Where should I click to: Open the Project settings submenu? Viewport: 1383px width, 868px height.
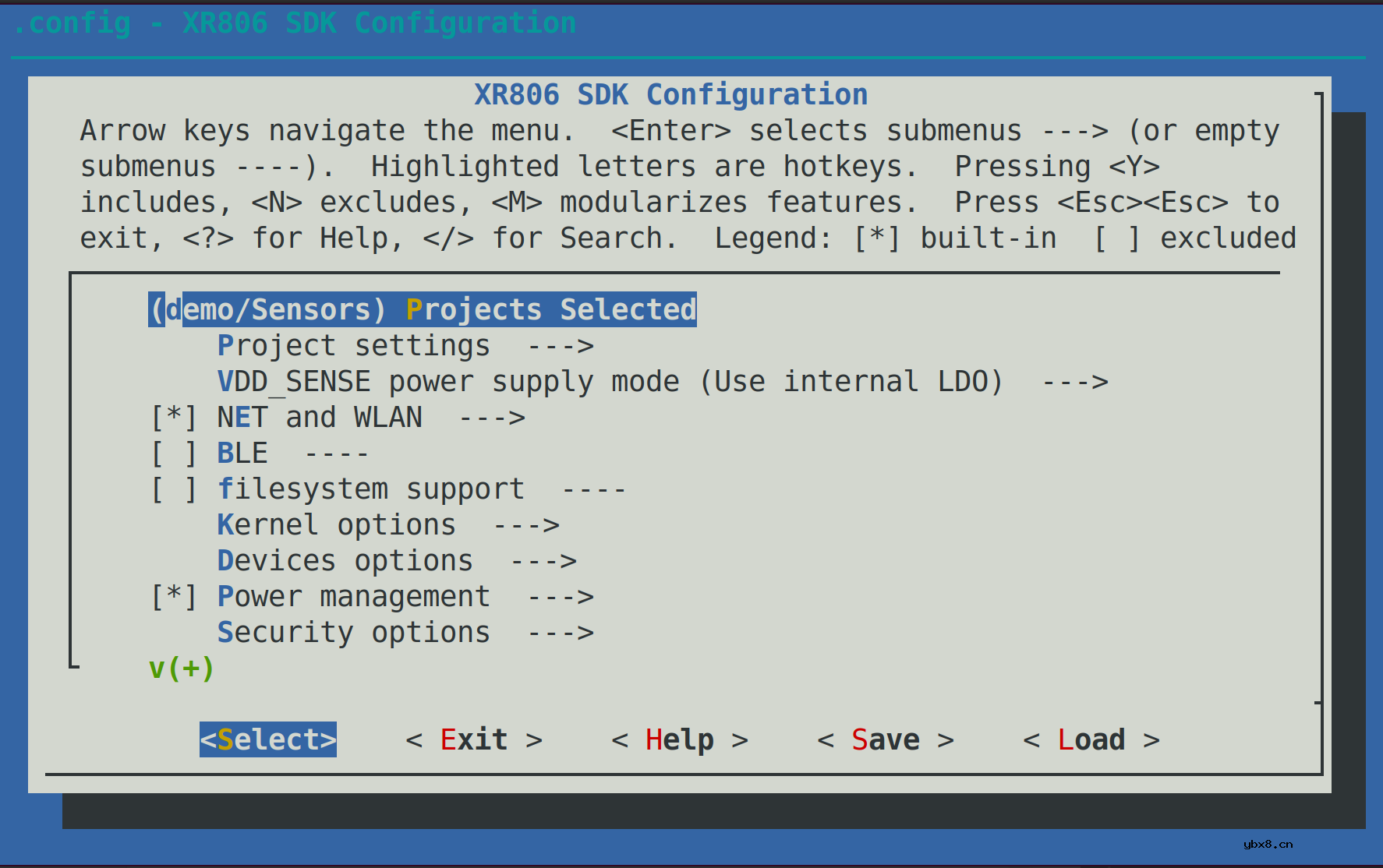coord(353,345)
